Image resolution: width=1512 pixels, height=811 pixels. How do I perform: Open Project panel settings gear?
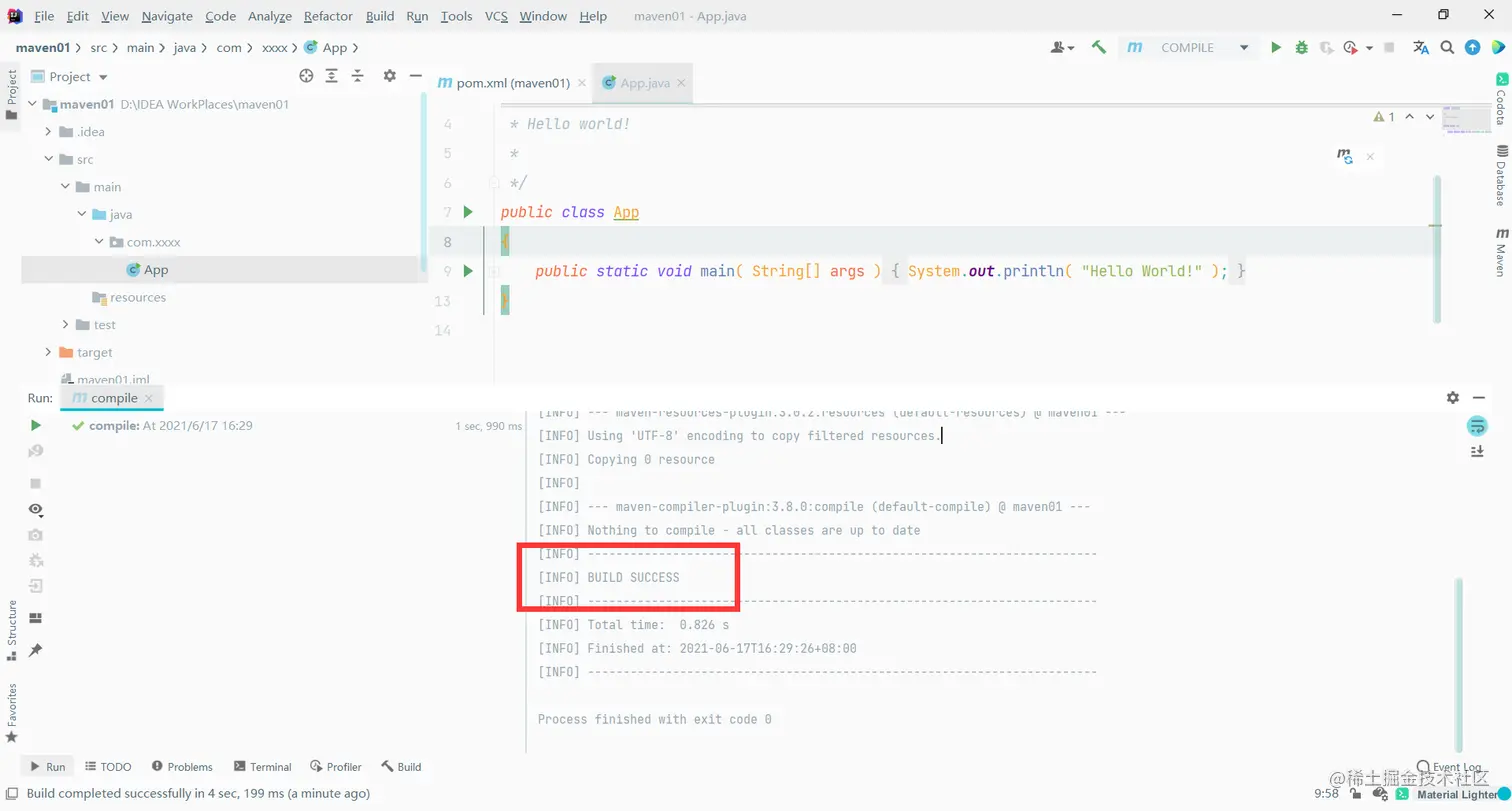coord(390,76)
